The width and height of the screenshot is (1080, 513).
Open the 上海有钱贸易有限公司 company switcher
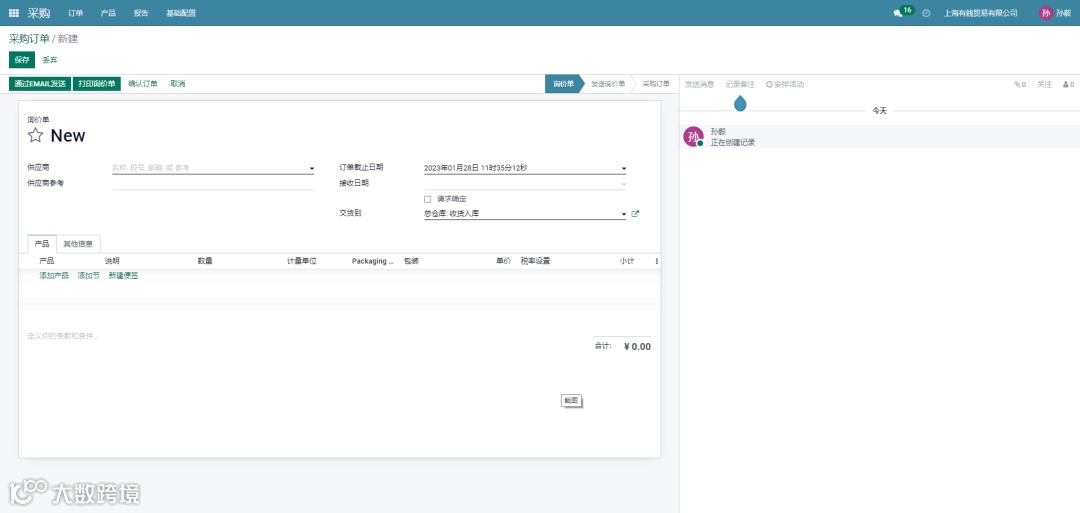tap(980, 13)
